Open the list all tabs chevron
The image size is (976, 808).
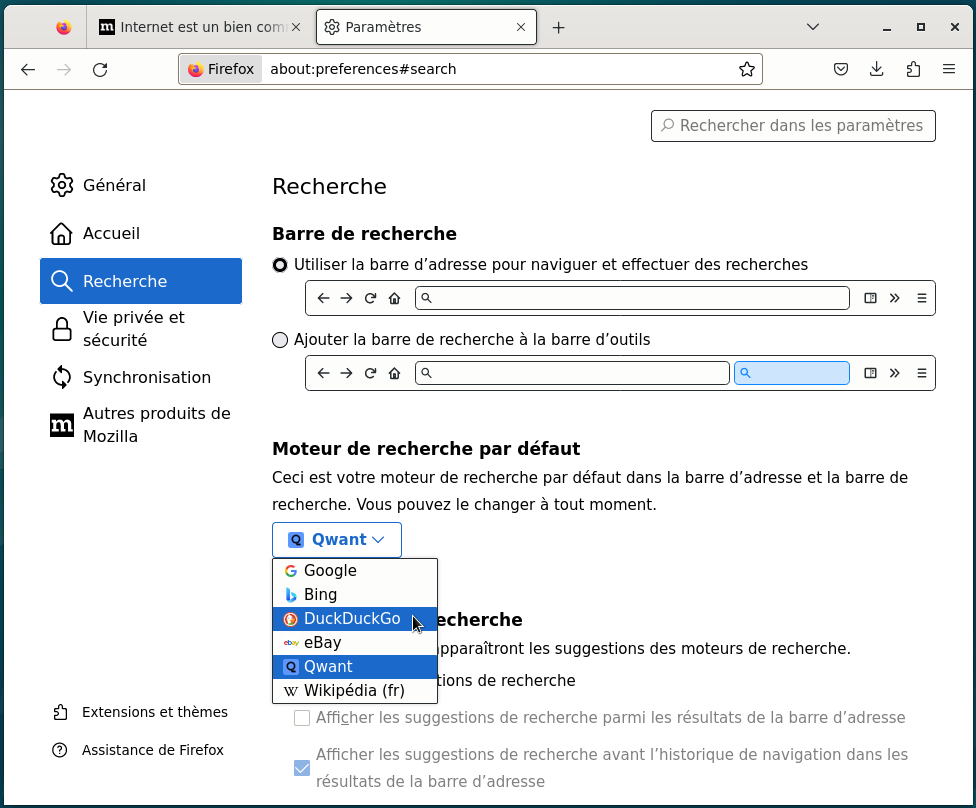point(812,27)
